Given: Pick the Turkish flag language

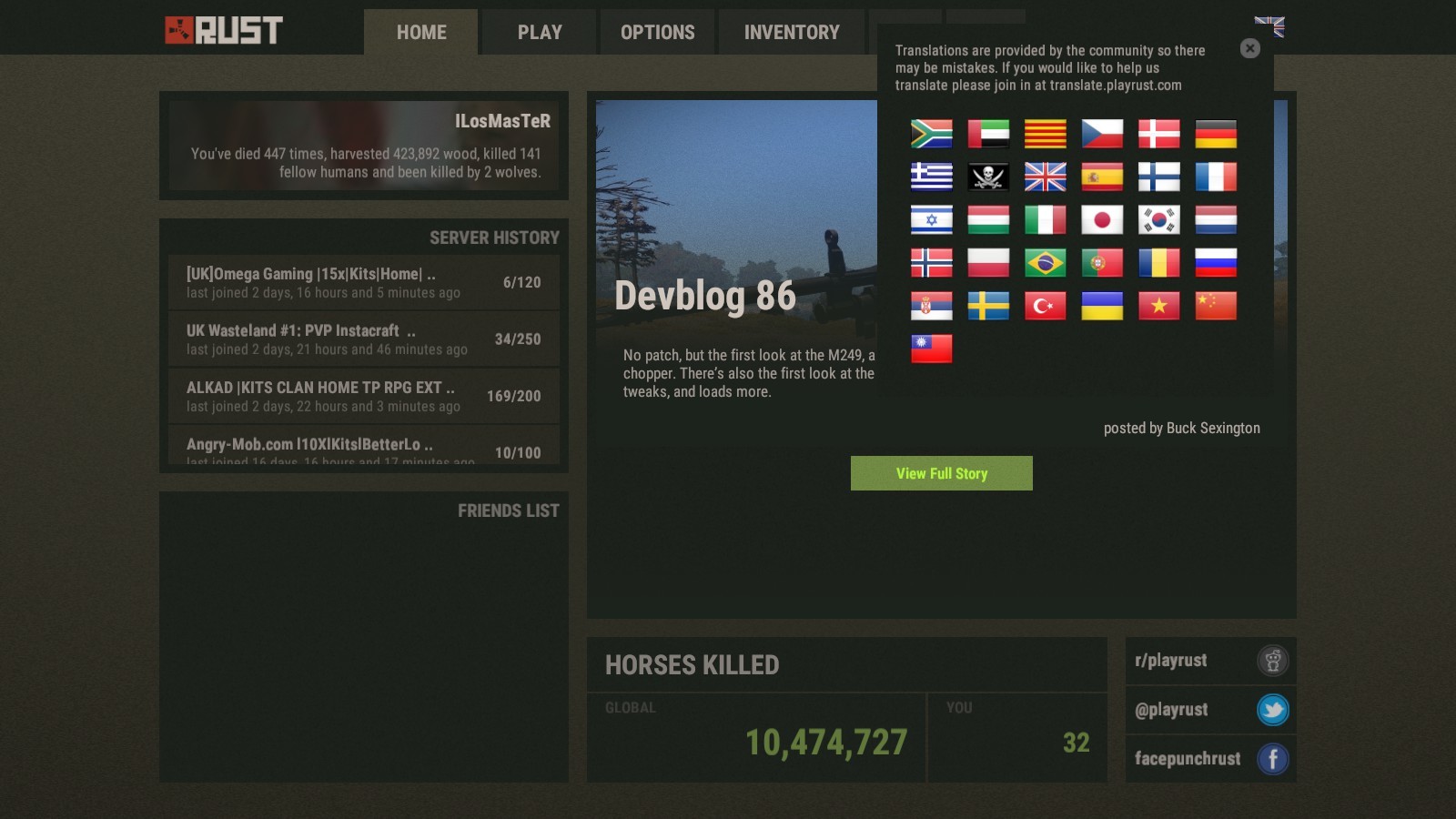Looking at the screenshot, I should [1046, 305].
